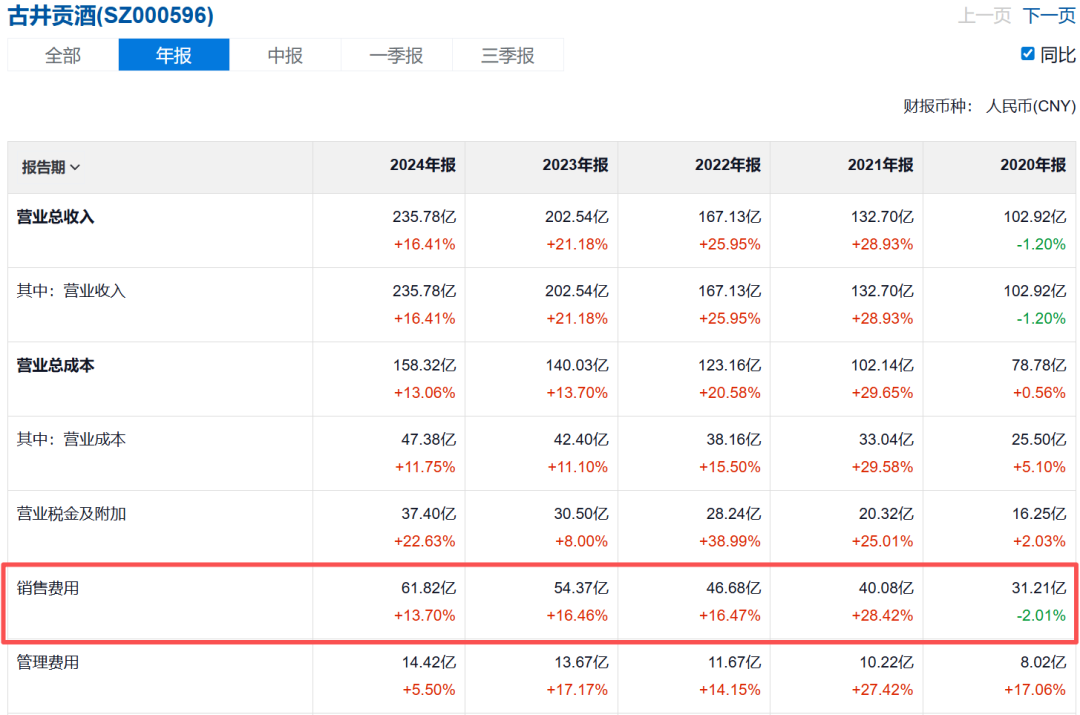The image size is (1080, 715).
Task: Click the 2021年报 column header
Action: pyautogui.click(x=880, y=165)
